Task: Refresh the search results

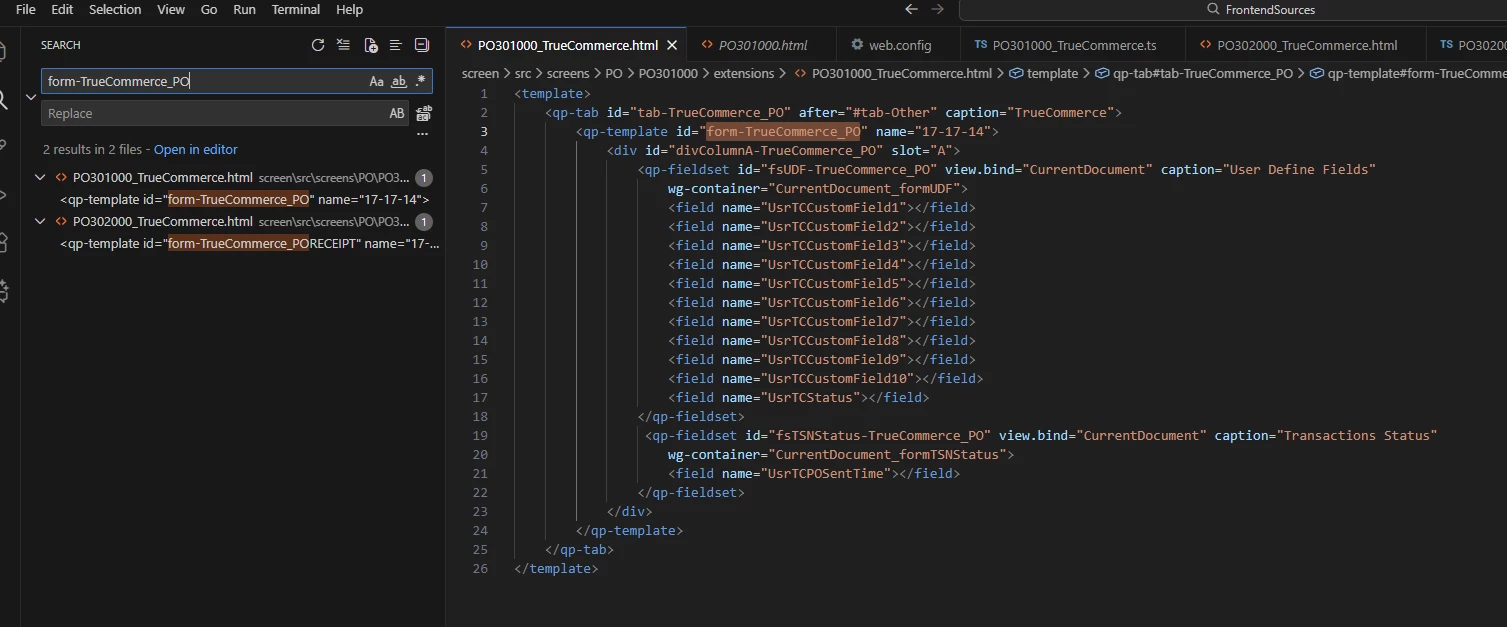Action: click(318, 45)
